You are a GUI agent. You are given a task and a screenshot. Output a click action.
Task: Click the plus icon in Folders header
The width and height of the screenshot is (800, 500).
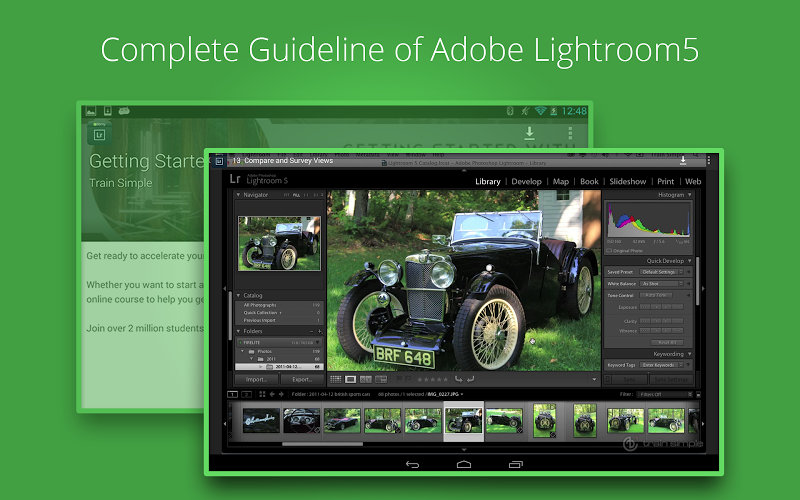[320, 331]
